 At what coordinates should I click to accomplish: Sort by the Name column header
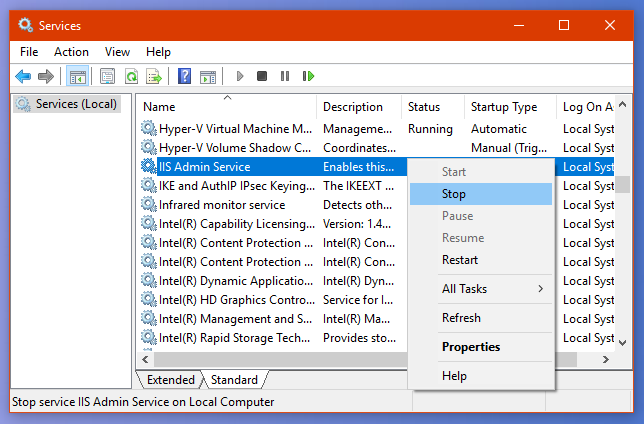228,107
